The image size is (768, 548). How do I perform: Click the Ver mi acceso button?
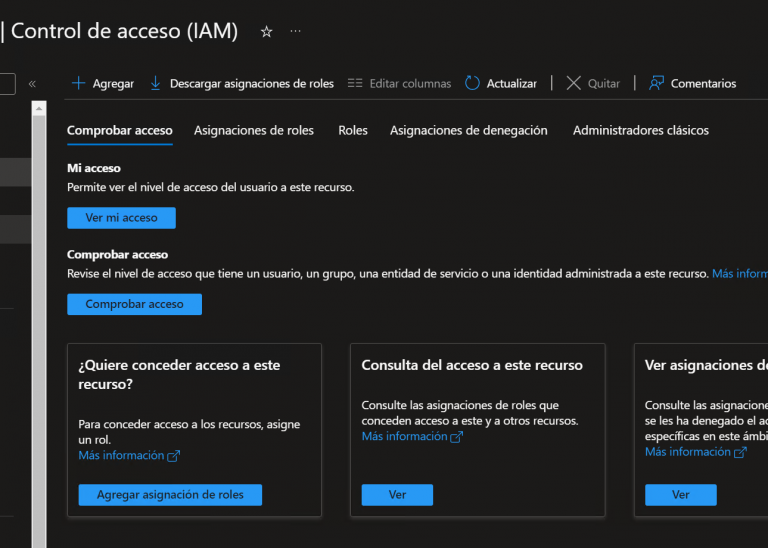pos(121,218)
